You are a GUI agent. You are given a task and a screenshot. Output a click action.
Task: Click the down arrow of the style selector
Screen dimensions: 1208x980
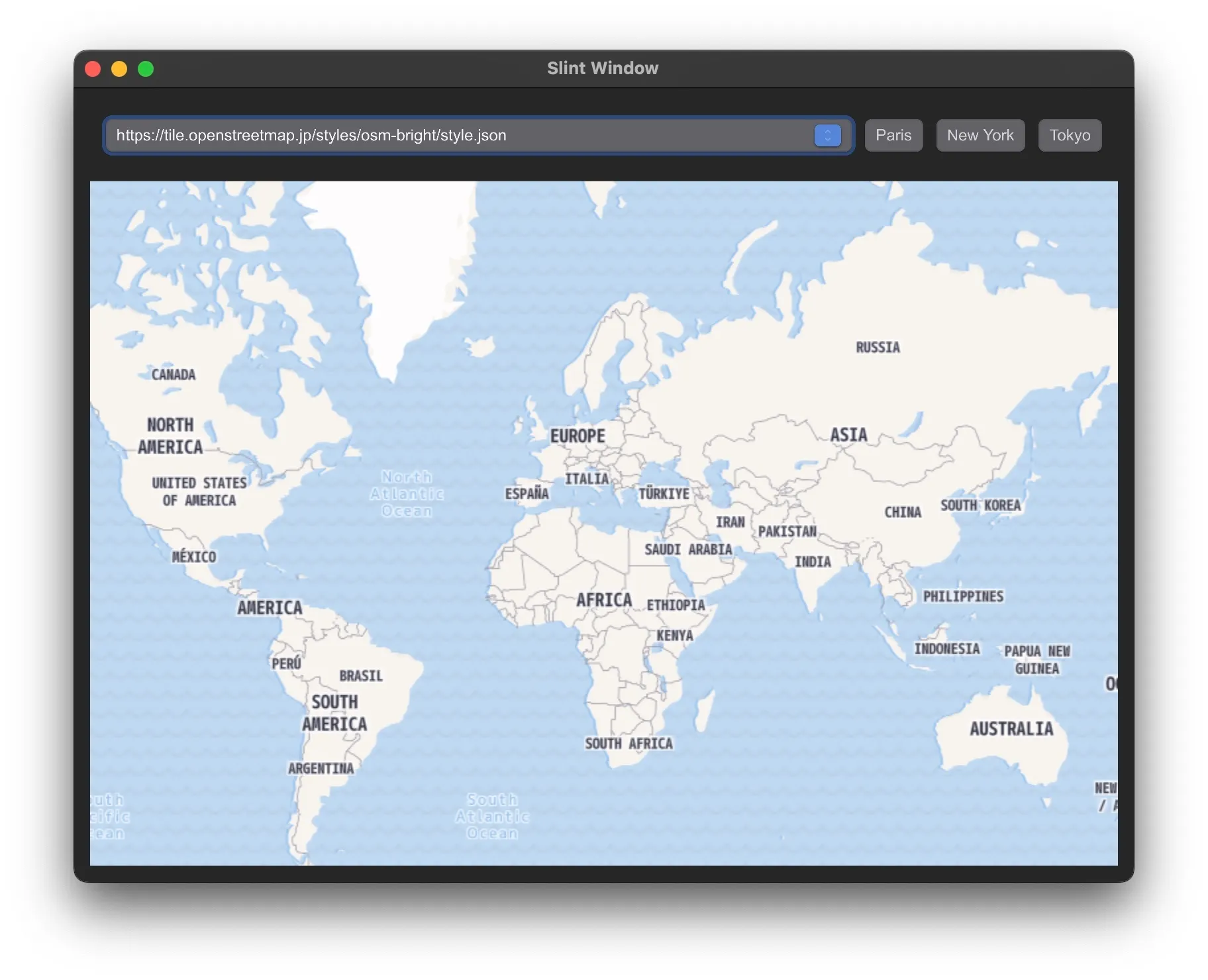[827, 140]
